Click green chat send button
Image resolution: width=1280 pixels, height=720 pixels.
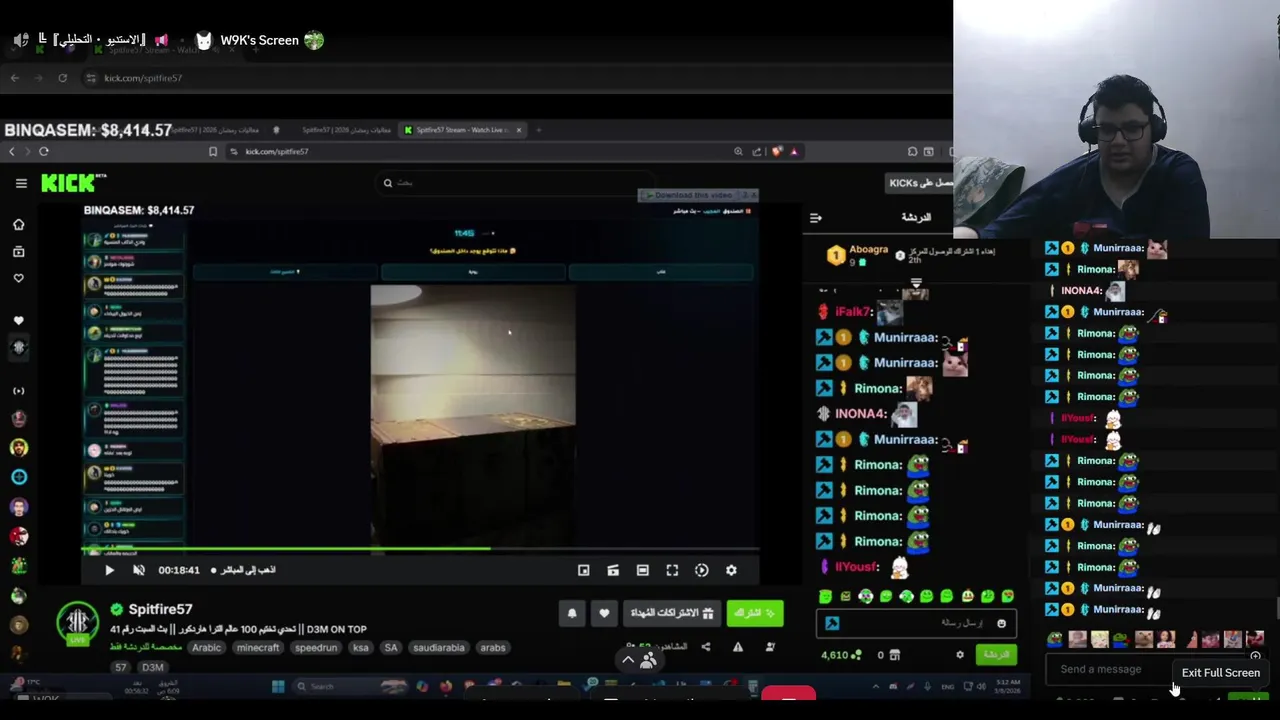[x=996, y=654]
